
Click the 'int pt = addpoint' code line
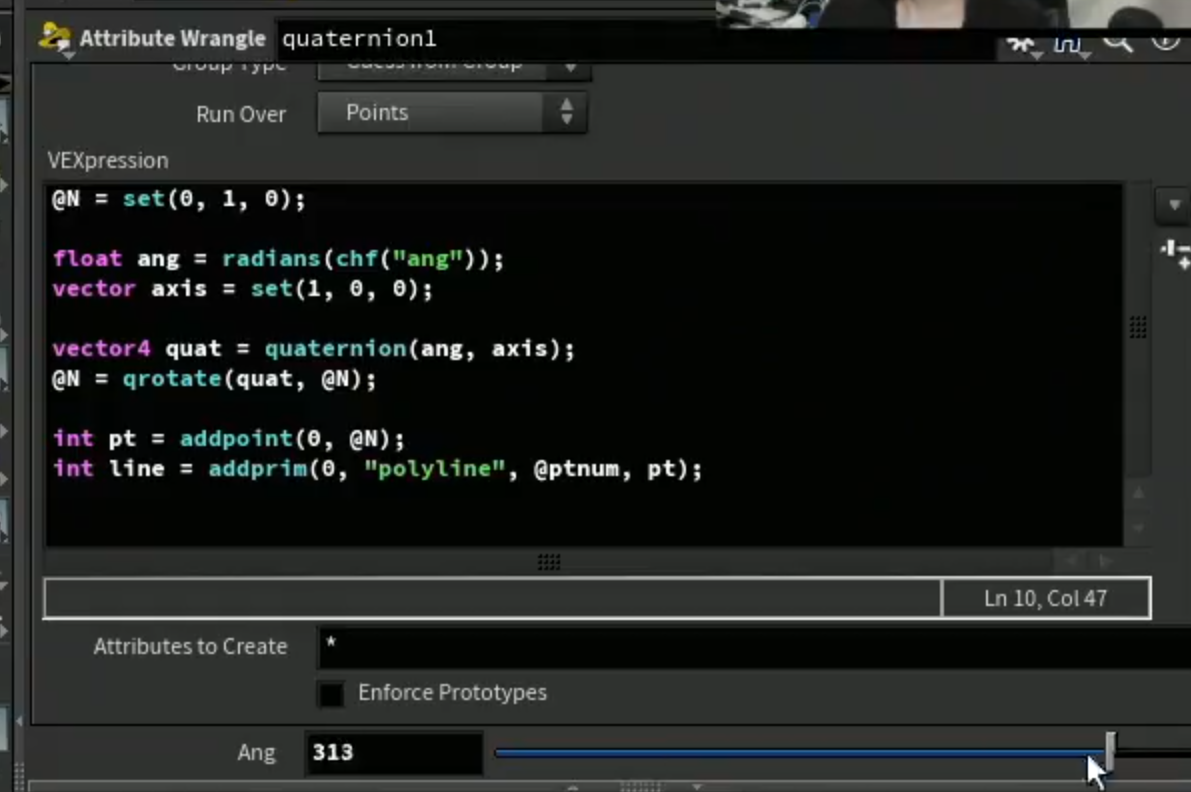click(229, 439)
